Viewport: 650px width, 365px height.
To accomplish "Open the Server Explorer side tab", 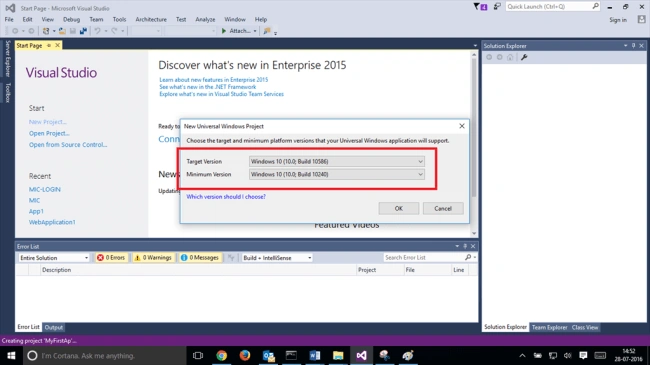I will 7,58.
